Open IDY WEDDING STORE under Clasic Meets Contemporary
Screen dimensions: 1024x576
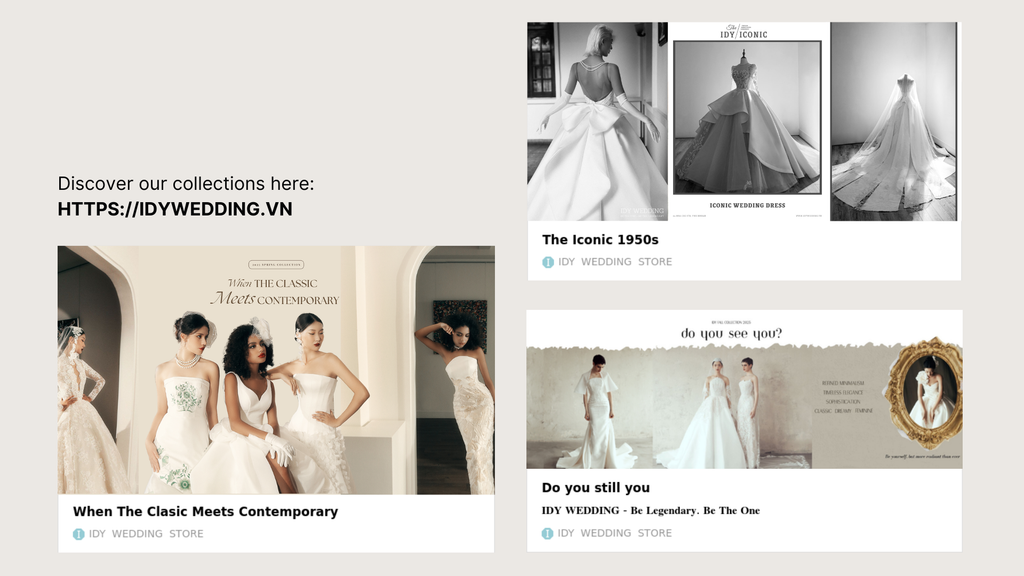(x=146, y=534)
